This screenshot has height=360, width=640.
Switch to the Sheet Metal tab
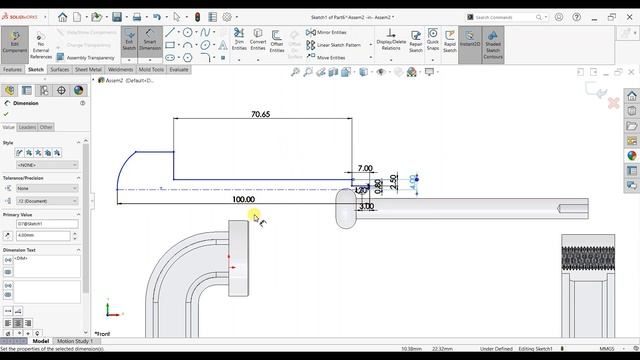click(x=88, y=69)
